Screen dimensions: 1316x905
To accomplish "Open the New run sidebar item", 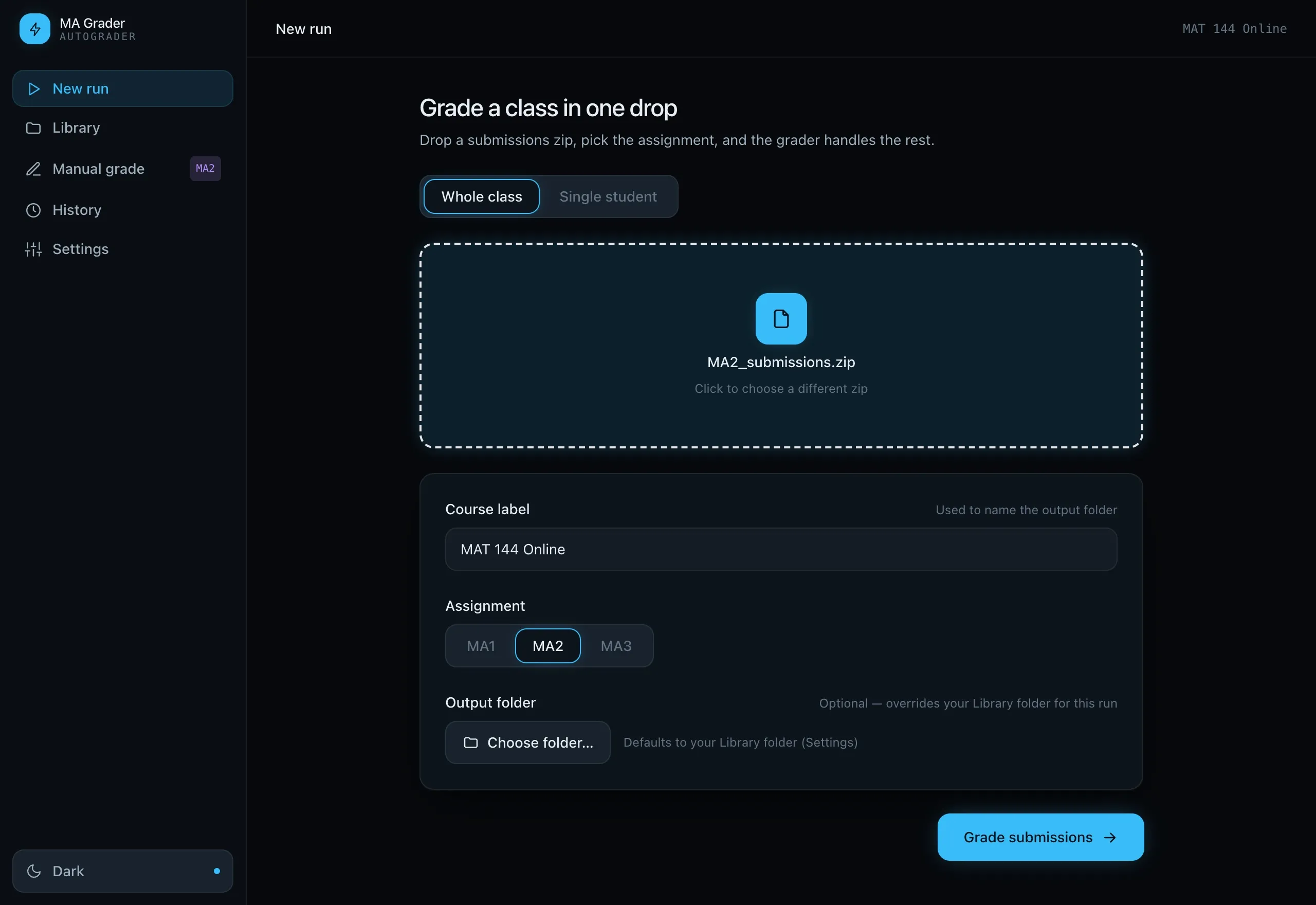I will tap(122, 88).
